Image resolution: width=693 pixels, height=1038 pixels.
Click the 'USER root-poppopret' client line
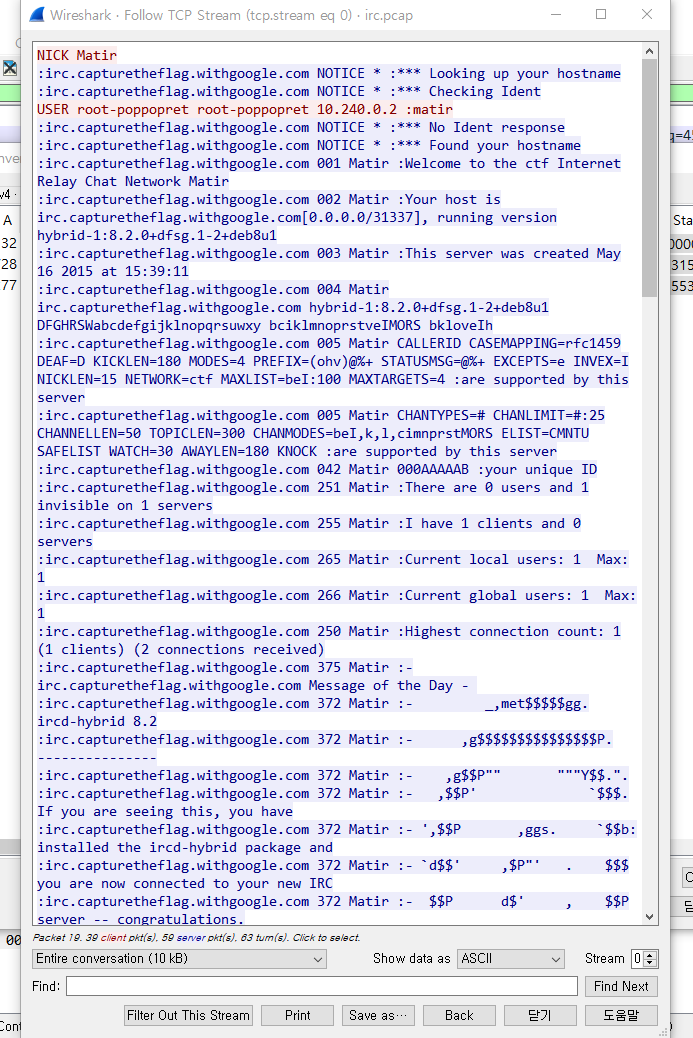pyautogui.click(x=245, y=109)
